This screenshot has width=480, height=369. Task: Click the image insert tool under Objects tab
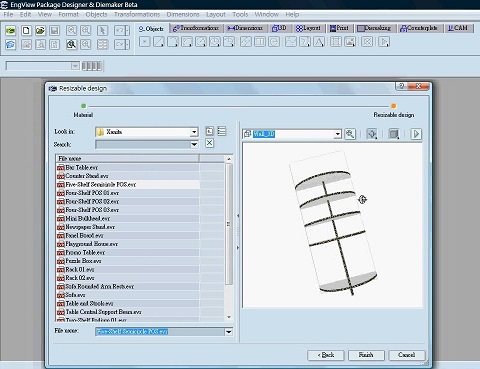(350, 42)
